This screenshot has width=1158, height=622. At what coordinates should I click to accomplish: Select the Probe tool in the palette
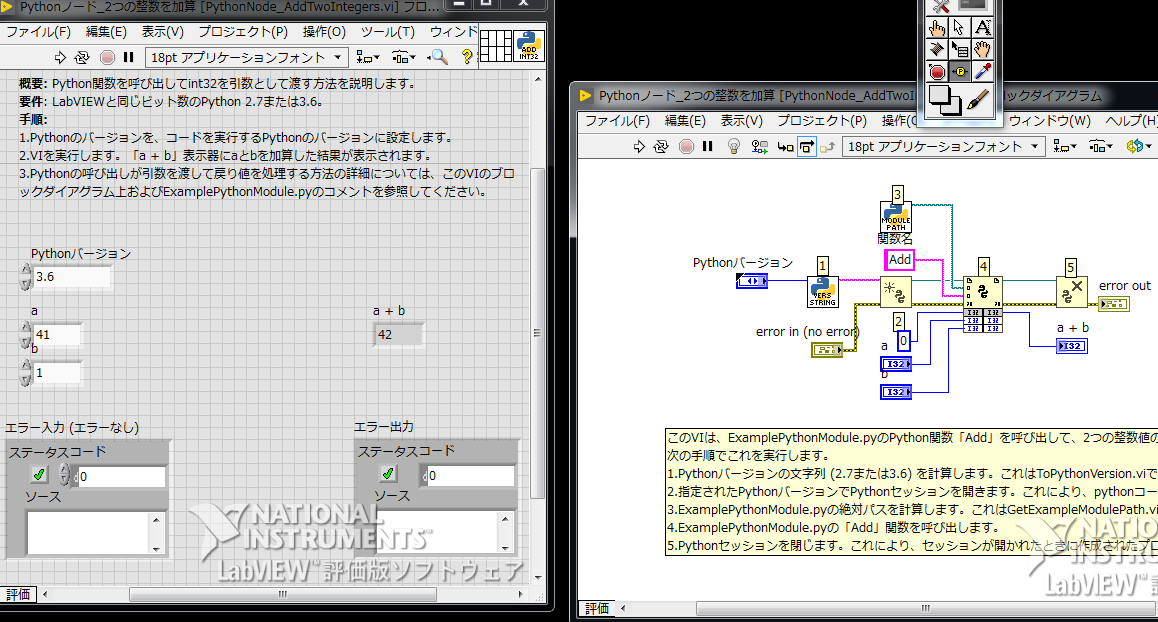tap(960, 71)
